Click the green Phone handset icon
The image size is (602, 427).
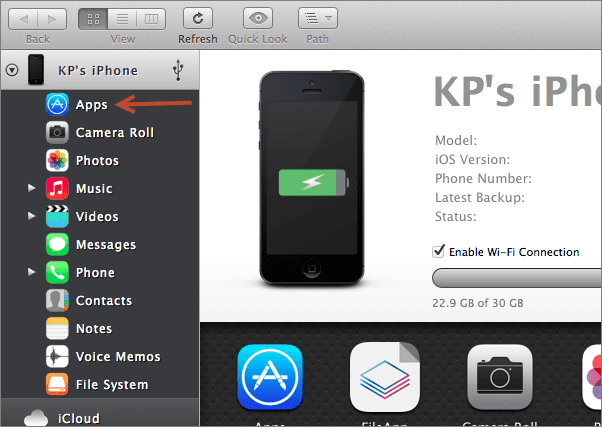click(57, 272)
